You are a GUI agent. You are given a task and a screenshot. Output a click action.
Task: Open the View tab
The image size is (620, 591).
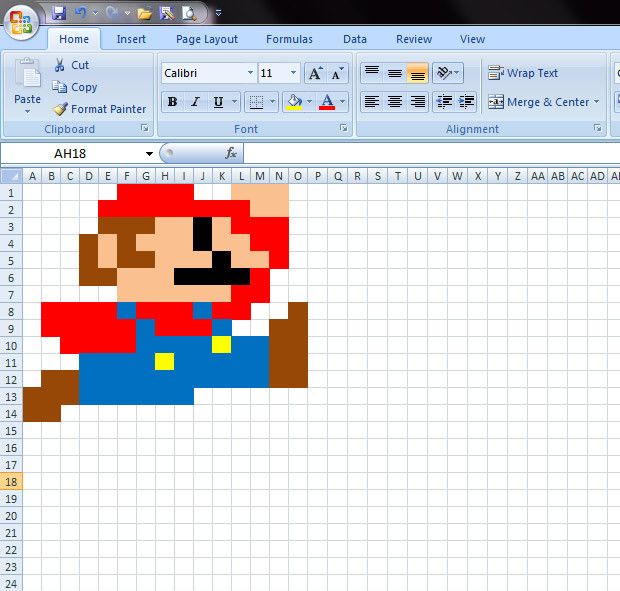click(x=473, y=39)
